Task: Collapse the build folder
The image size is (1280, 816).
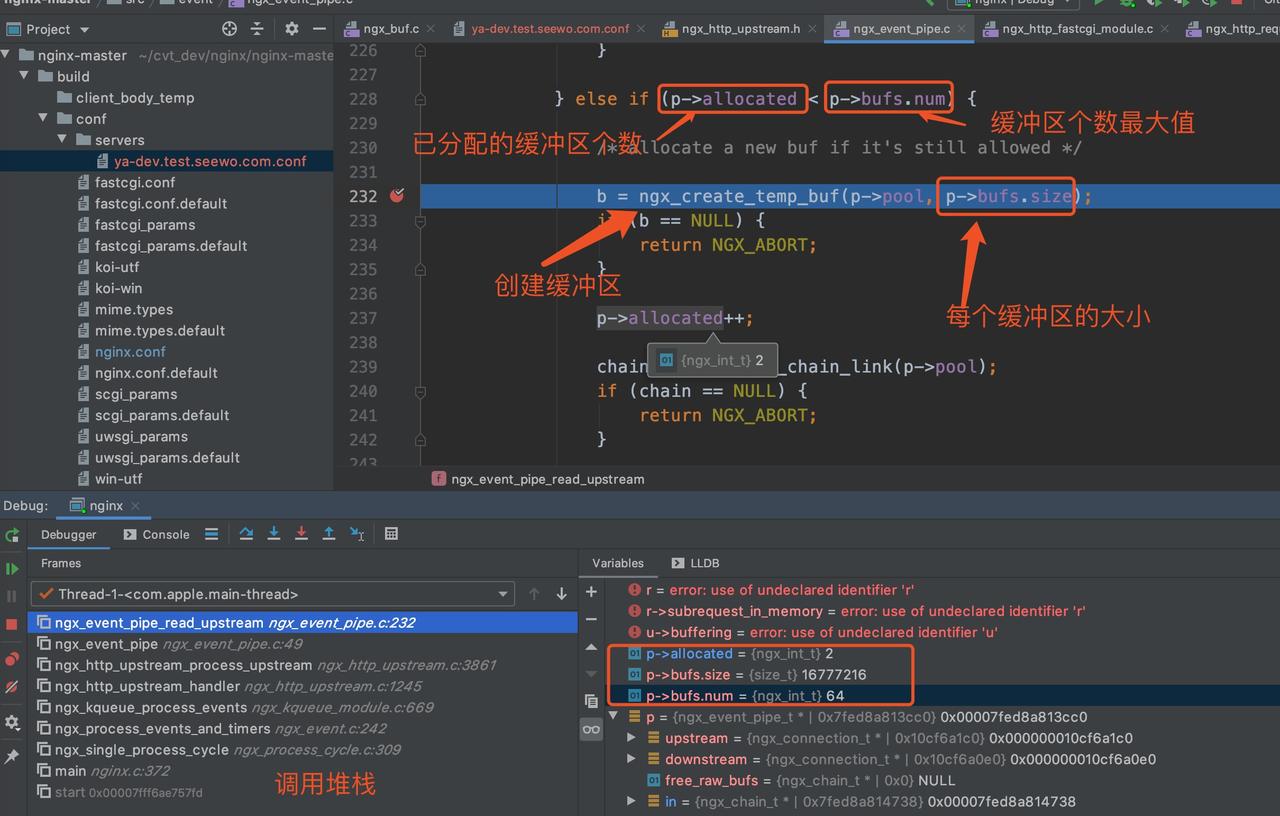Action: [x=24, y=76]
